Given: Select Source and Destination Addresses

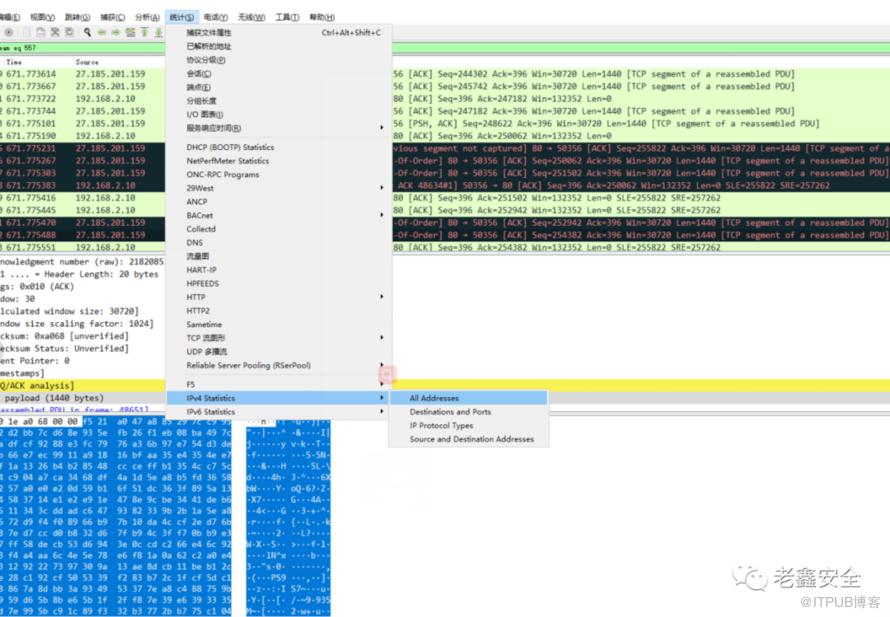Looking at the screenshot, I should pyautogui.click(x=471, y=439).
